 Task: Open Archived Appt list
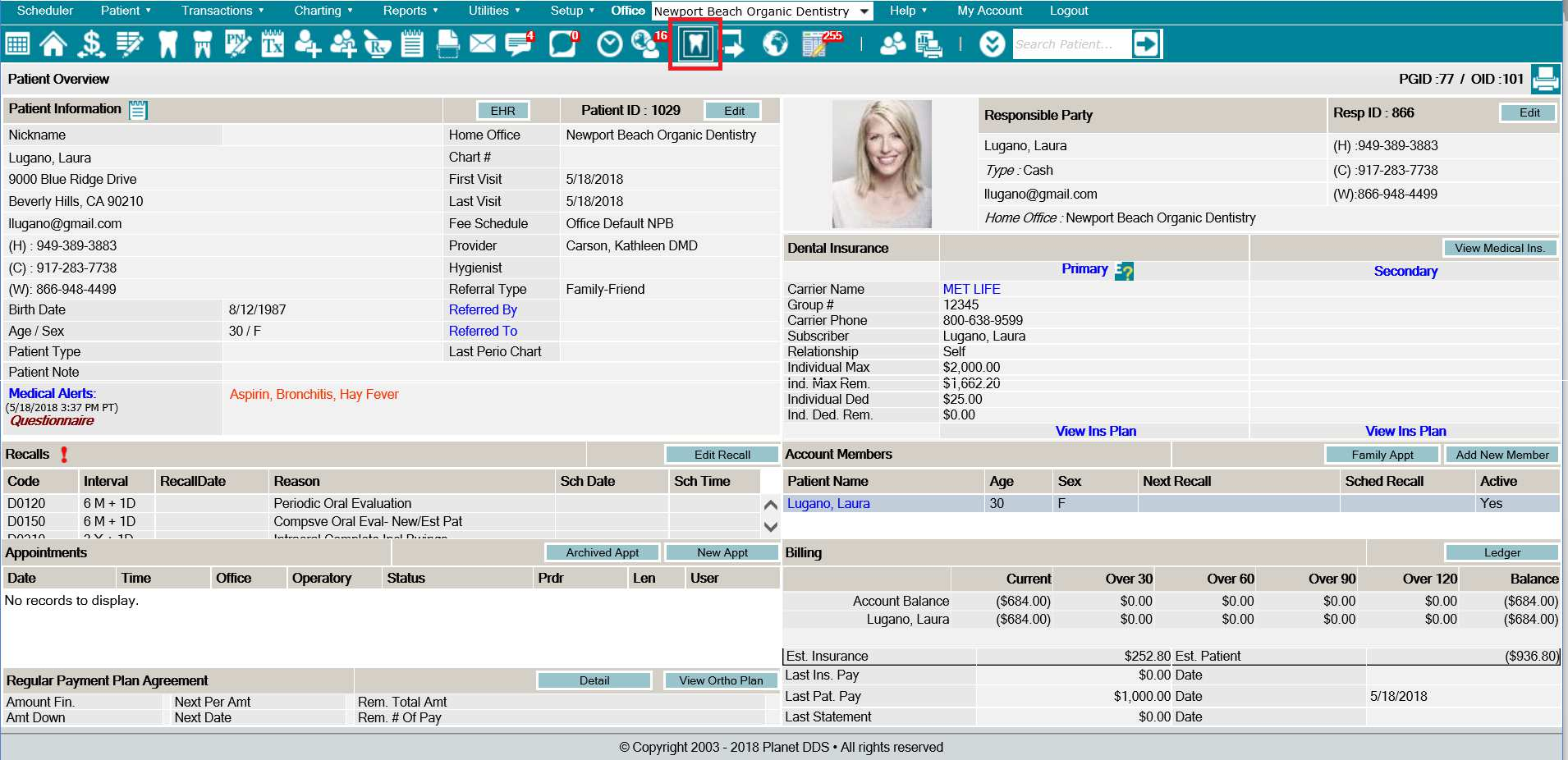point(602,552)
